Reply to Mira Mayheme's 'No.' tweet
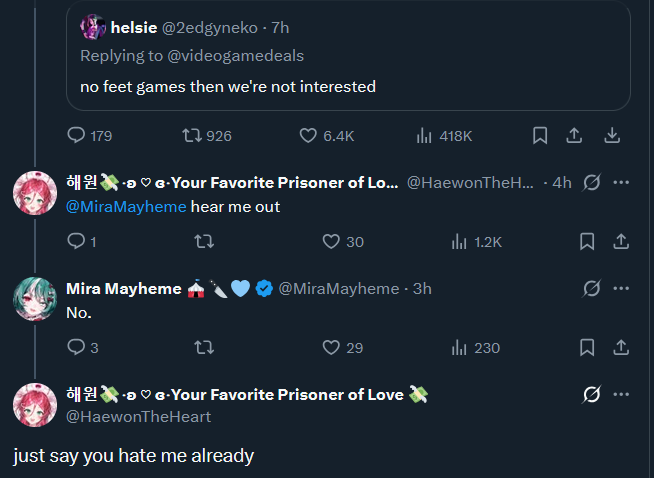The width and height of the screenshot is (654, 478). pos(77,347)
